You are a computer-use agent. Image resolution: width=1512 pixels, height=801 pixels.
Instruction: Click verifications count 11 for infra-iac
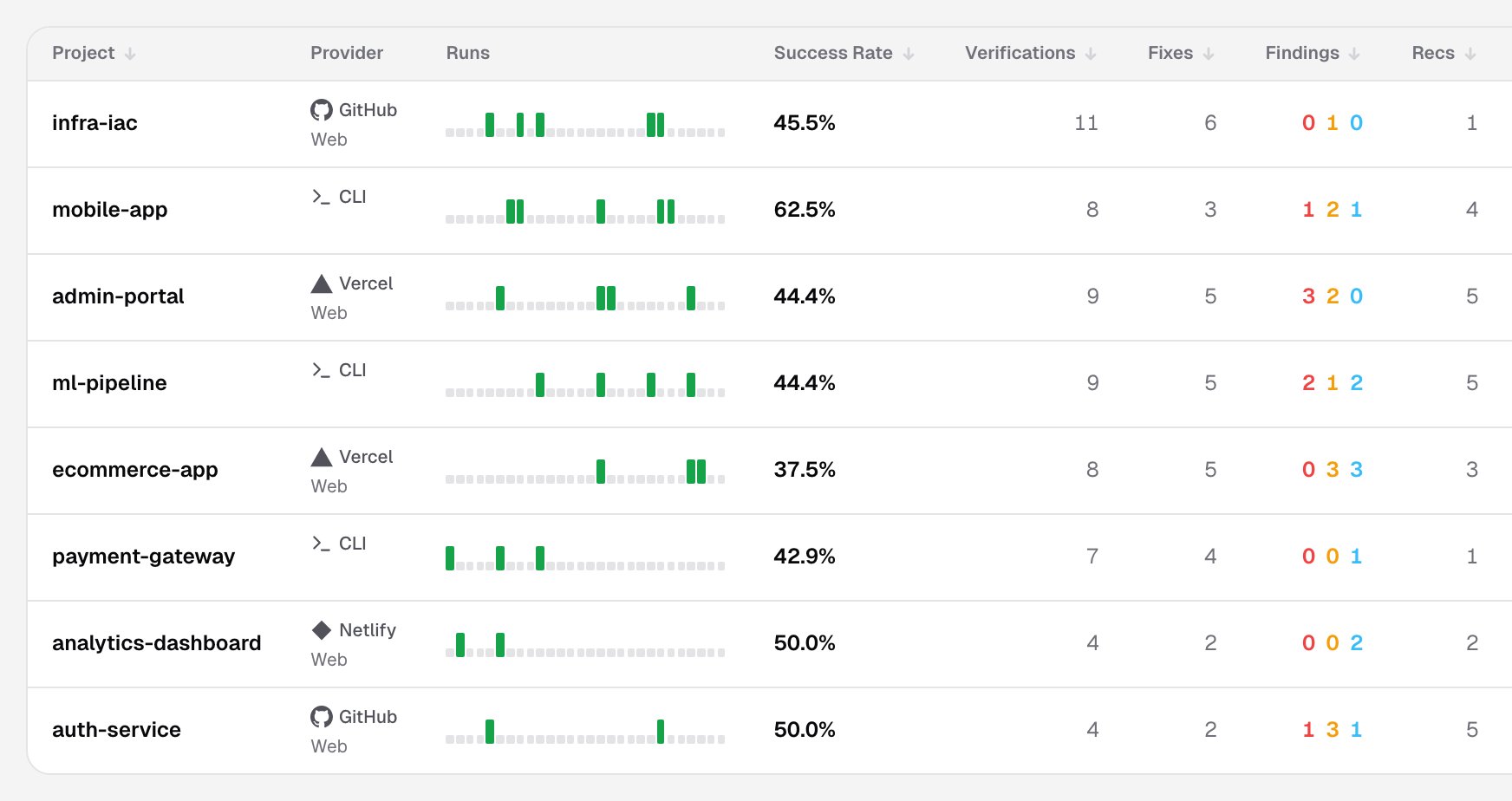(1086, 123)
